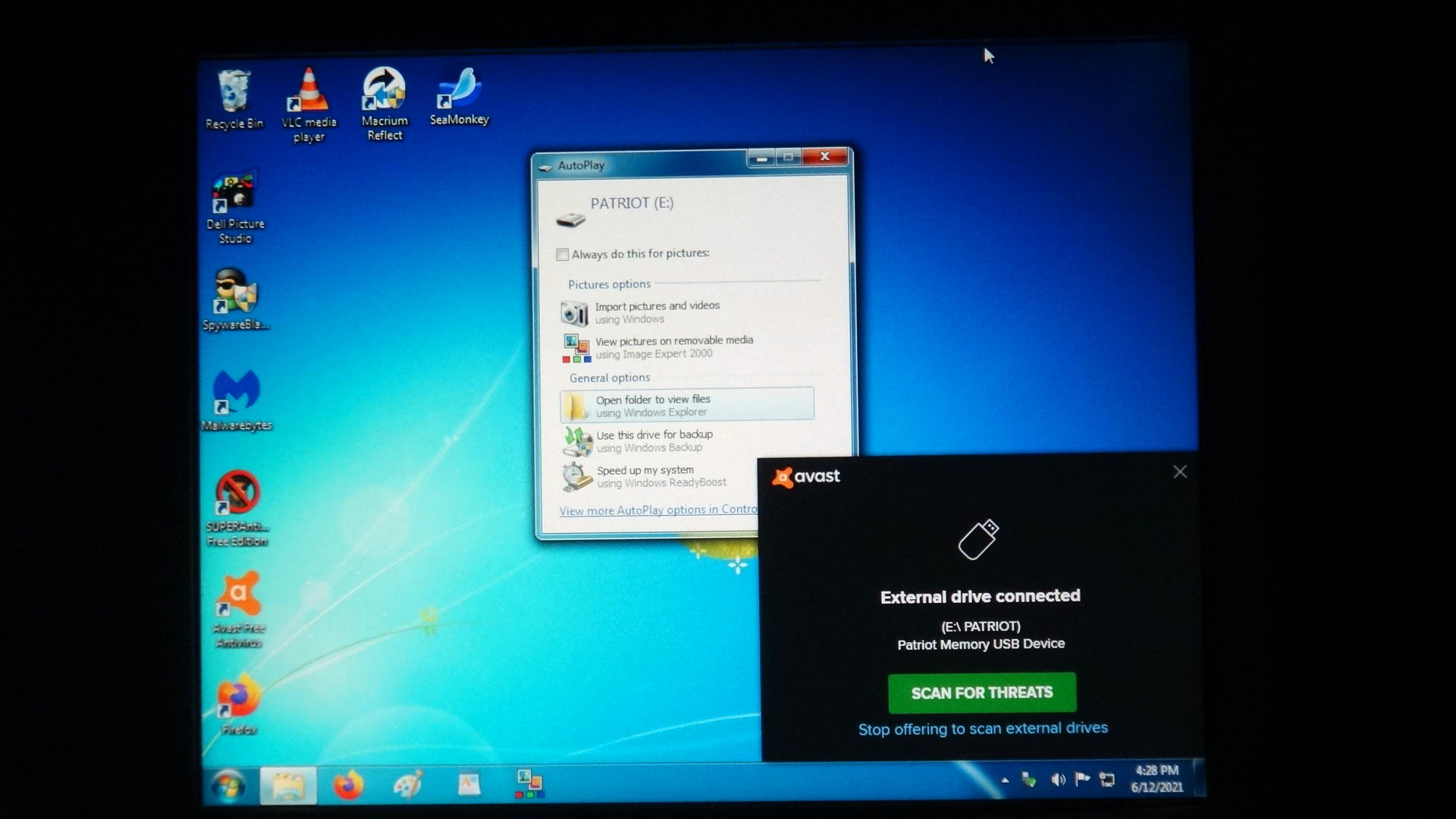This screenshot has width=1456, height=819.
Task: Select Avast Free Antivirus desktop icon
Action: (x=238, y=610)
